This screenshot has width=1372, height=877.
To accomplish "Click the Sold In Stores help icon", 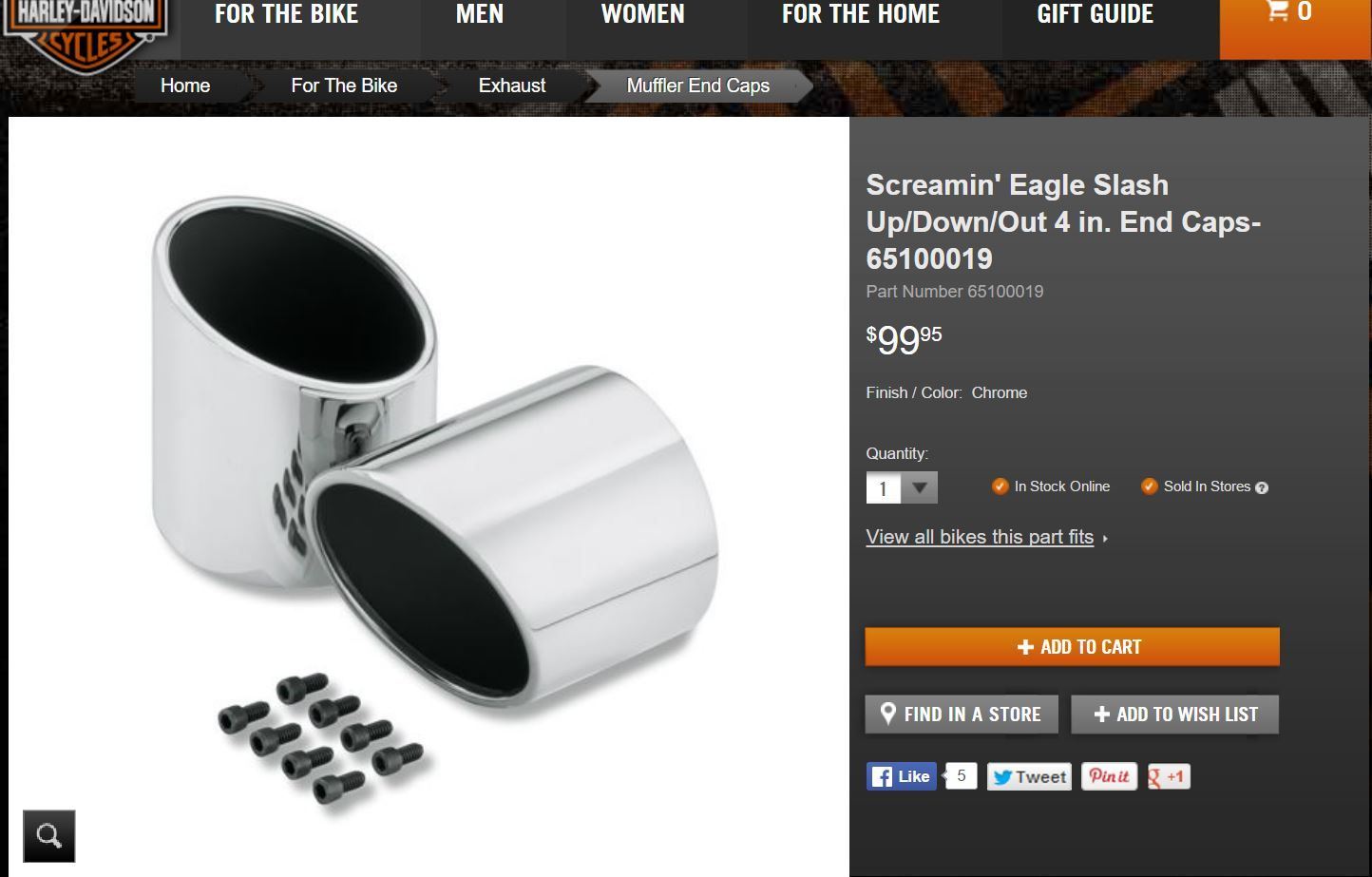I will tap(1262, 487).
